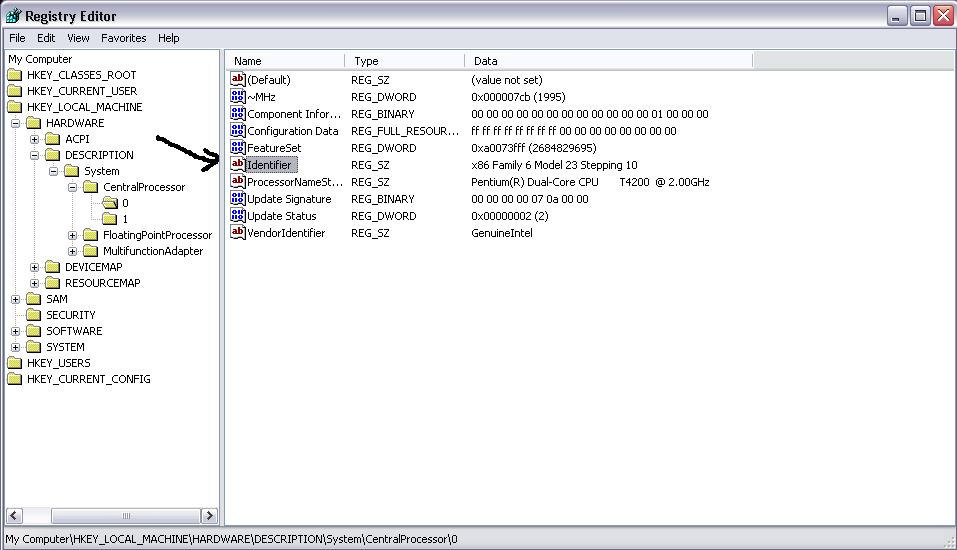Sort values by the Name column header
Image resolution: width=957 pixels, height=550 pixels.
(286, 61)
